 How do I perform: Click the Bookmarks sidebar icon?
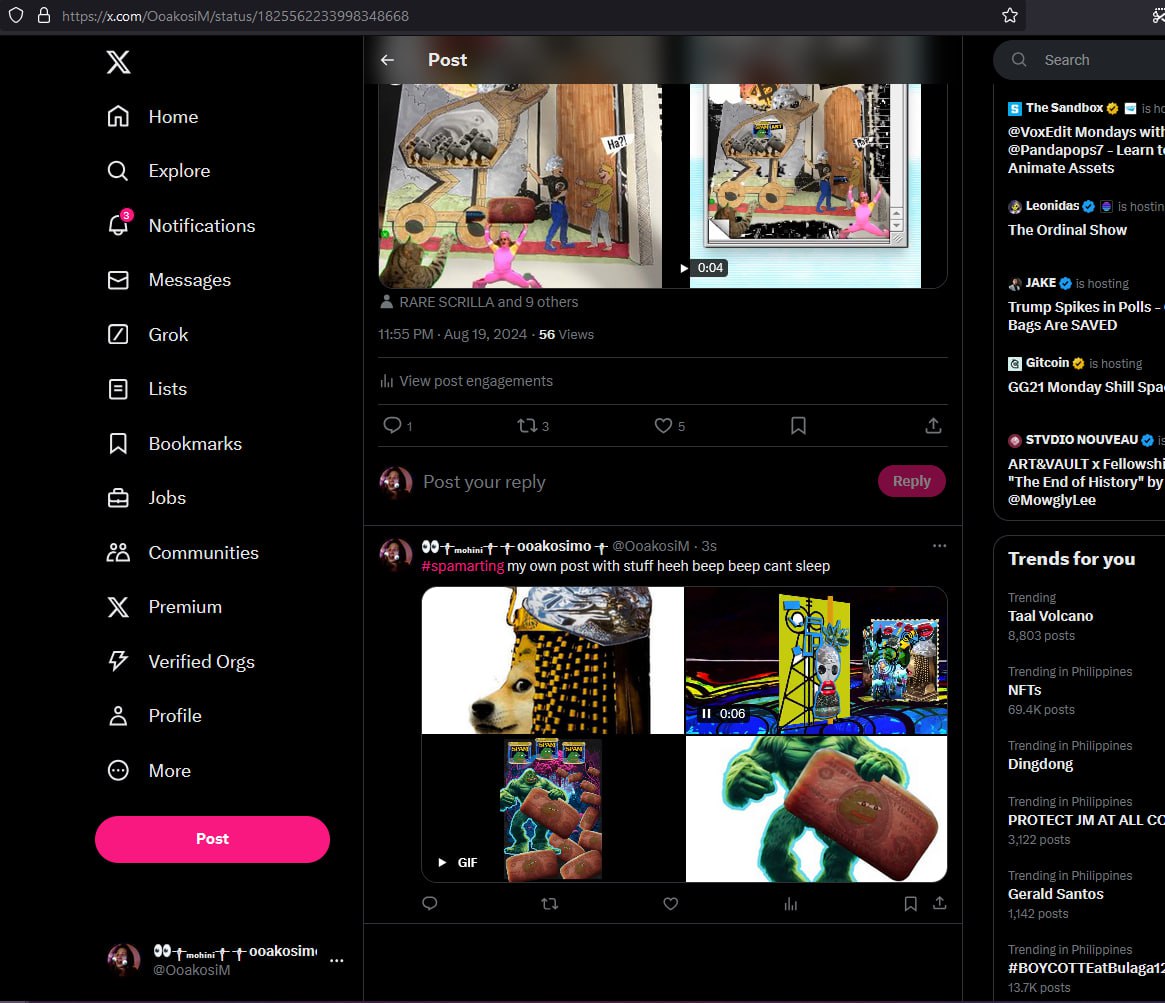118,444
